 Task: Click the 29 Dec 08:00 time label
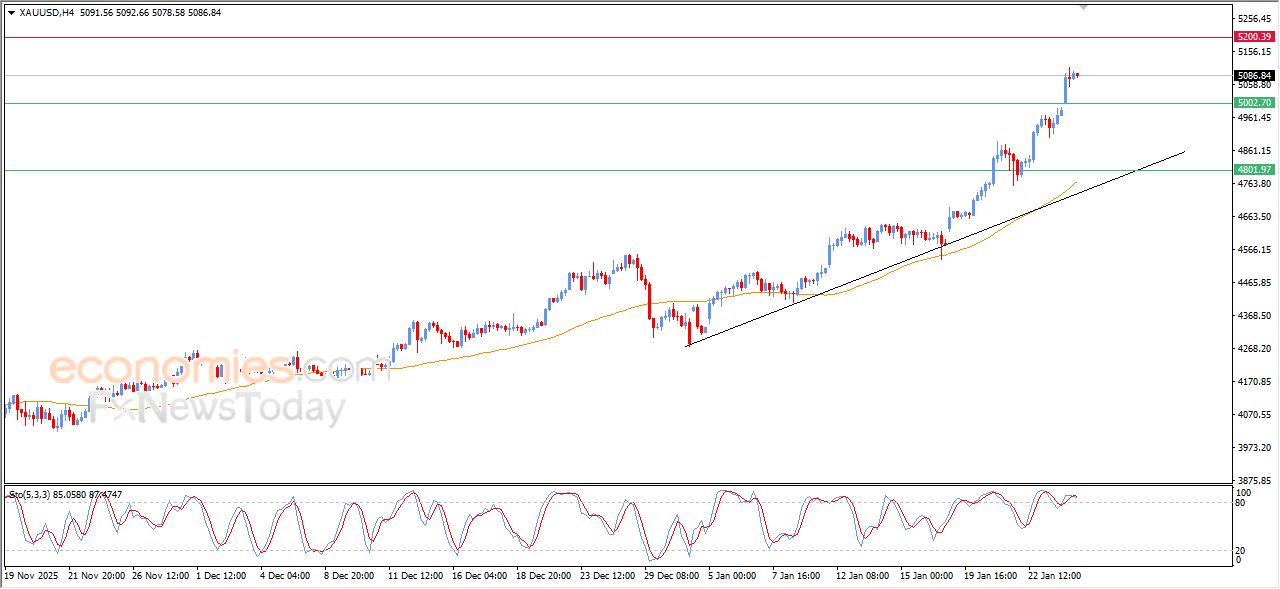point(672,576)
